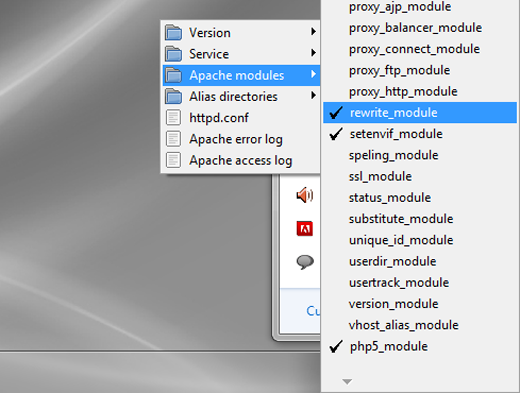The width and height of the screenshot is (520, 393).
Task: Expand the Service submenu arrow
Action: pos(313,53)
